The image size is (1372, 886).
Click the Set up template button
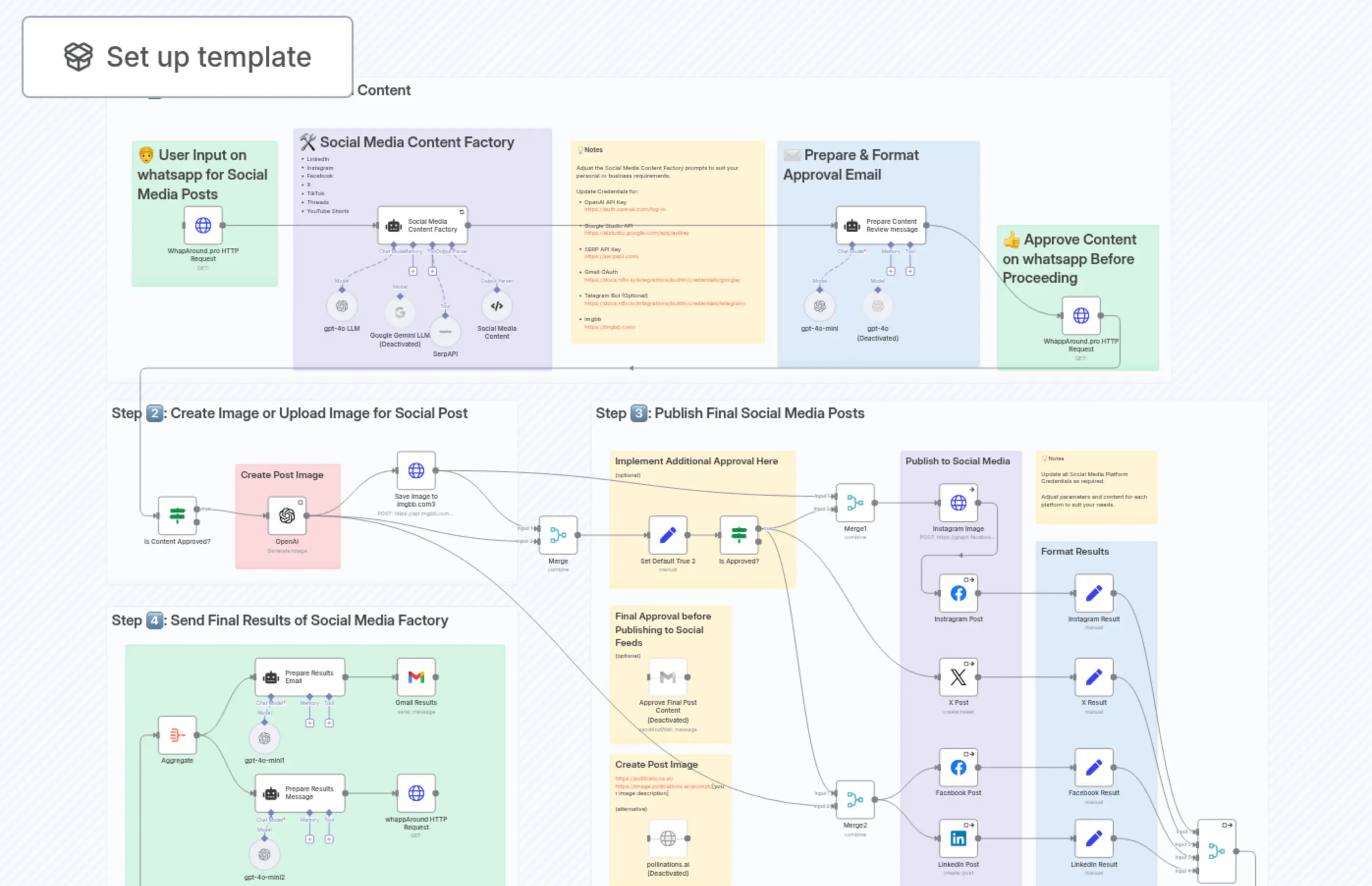(187, 56)
